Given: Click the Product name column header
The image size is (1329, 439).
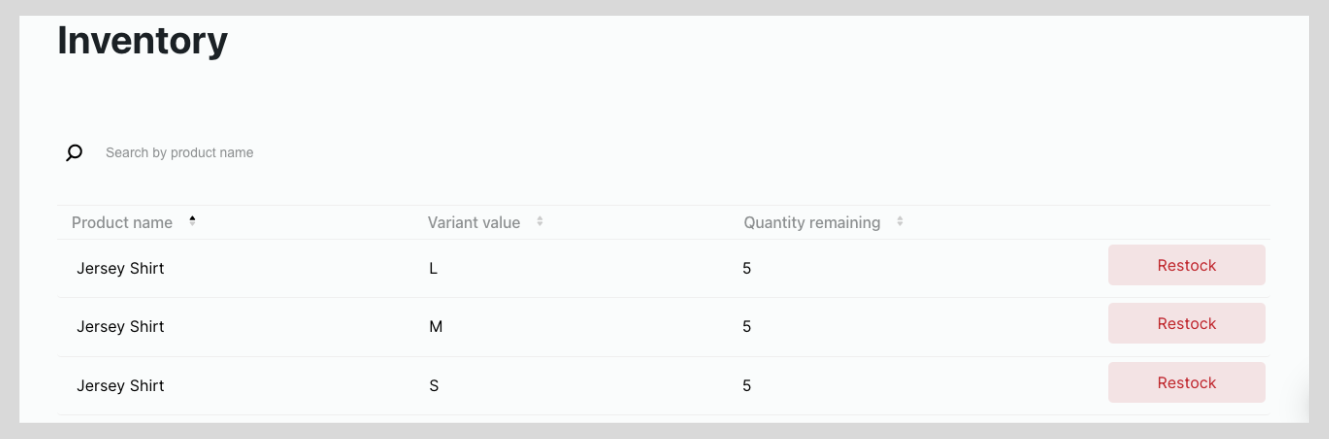Looking at the screenshot, I should (122, 223).
